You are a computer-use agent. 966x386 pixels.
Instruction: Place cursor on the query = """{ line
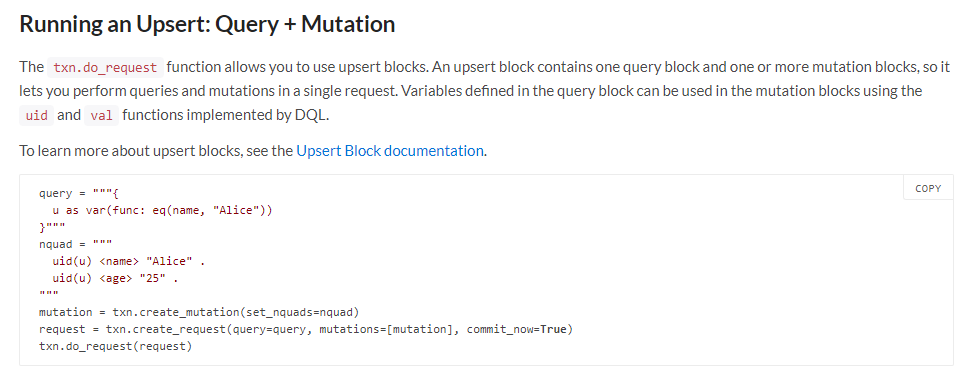78,193
